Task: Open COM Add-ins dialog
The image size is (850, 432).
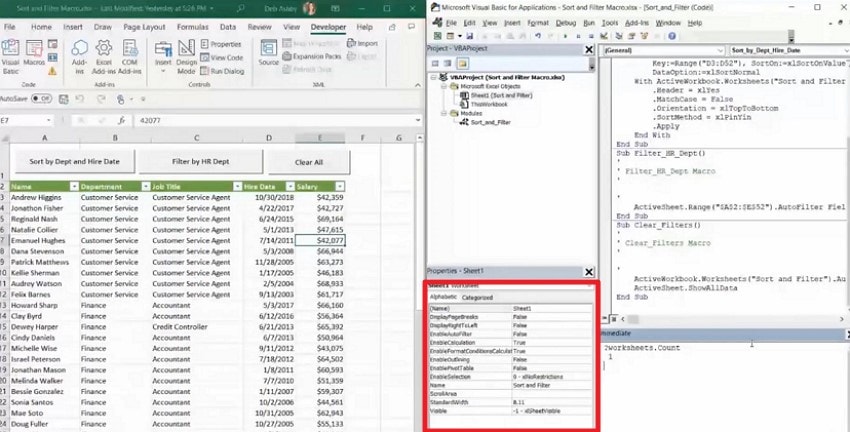Action: (x=130, y=56)
